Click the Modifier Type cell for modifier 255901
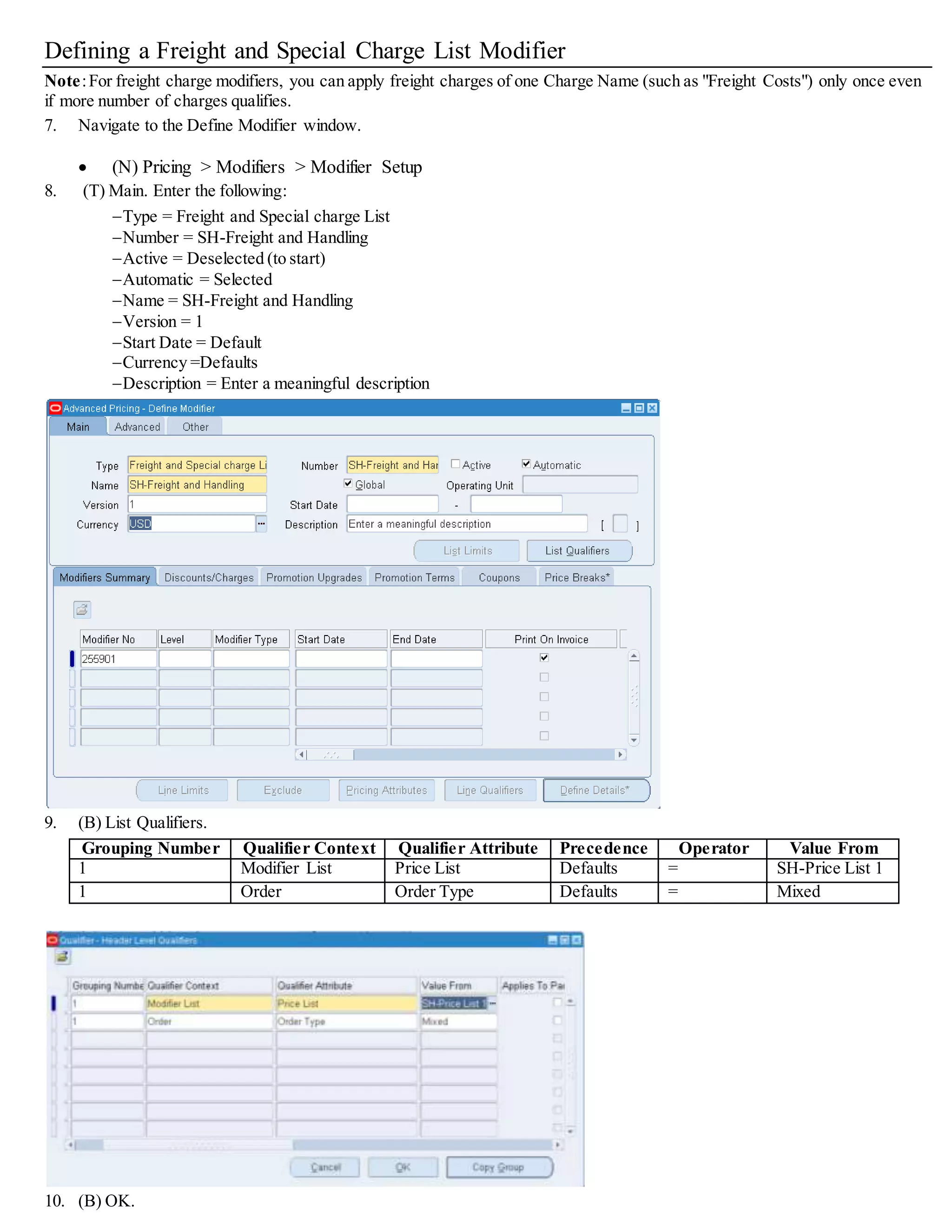 pyautogui.click(x=251, y=659)
